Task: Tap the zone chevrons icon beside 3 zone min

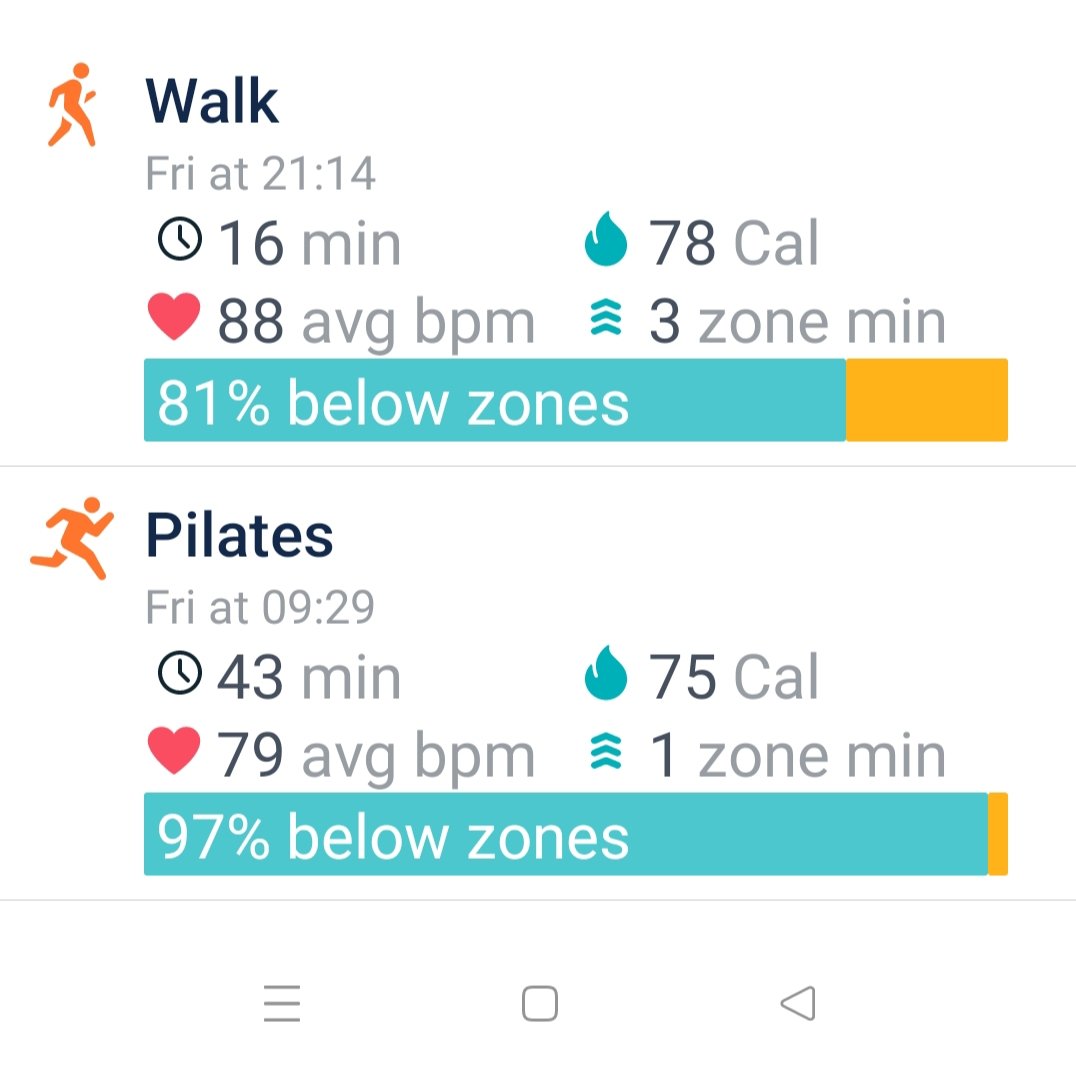Action: point(606,320)
